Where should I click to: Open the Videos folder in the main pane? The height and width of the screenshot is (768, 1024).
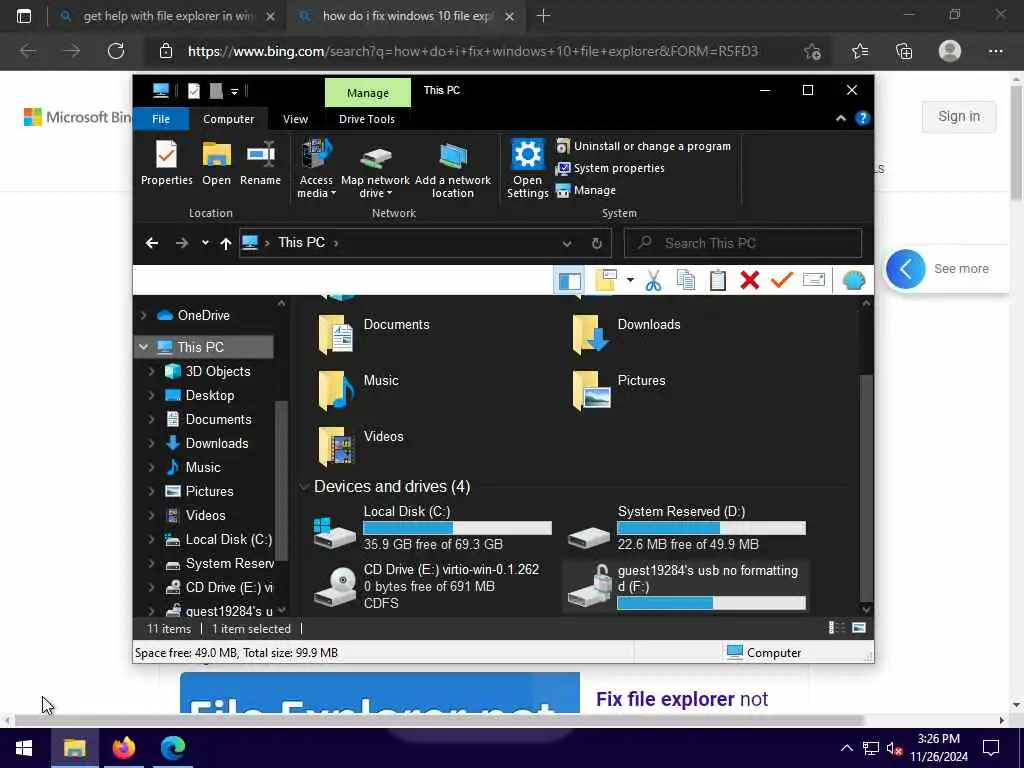point(360,445)
